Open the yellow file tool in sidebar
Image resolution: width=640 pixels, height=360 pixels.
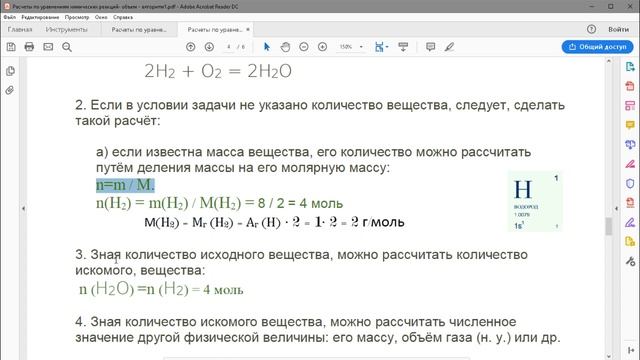click(630, 242)
